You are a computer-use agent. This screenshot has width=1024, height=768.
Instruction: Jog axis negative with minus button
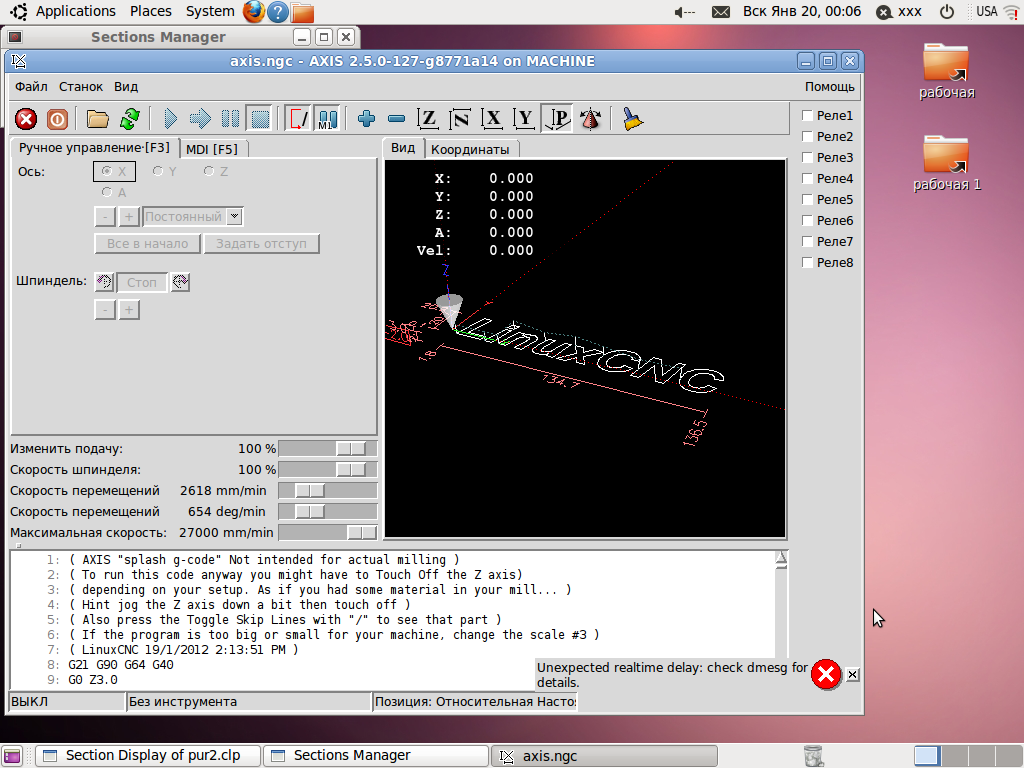105,217
